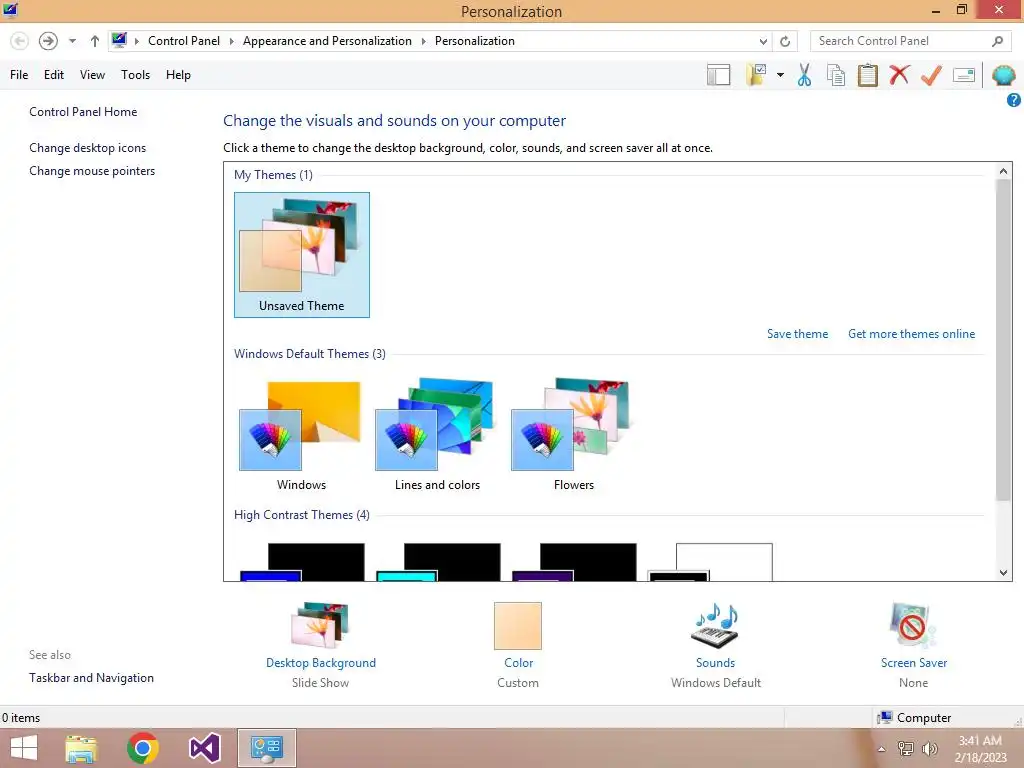1024x768 pixels.
Task: Open Desktop Background settings icon
Action: click(320, 626)
